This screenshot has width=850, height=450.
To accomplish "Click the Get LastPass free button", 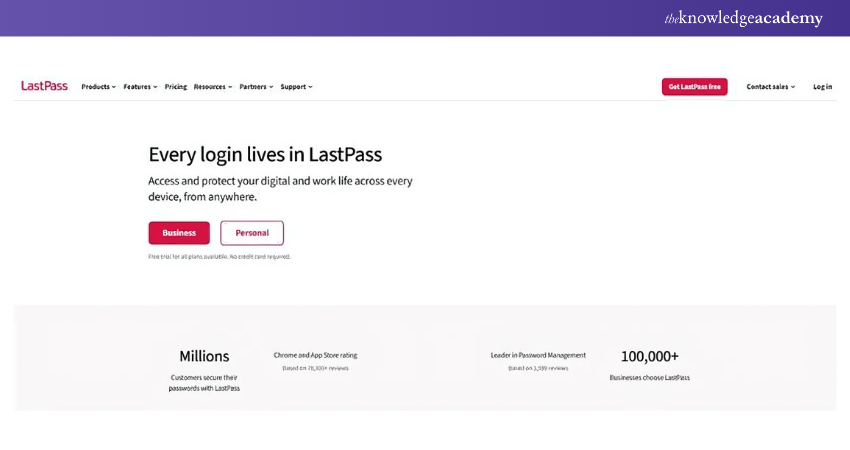I will [694, 87].
